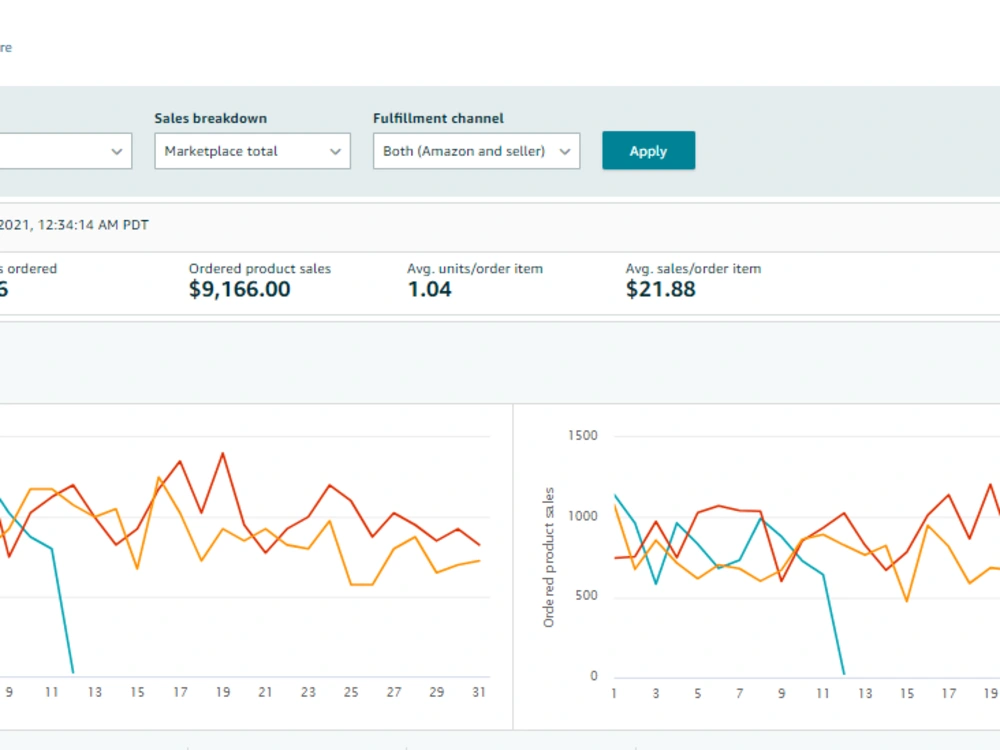
Task: Click the red line peak at day 19
Action: [x=223, y=453]
